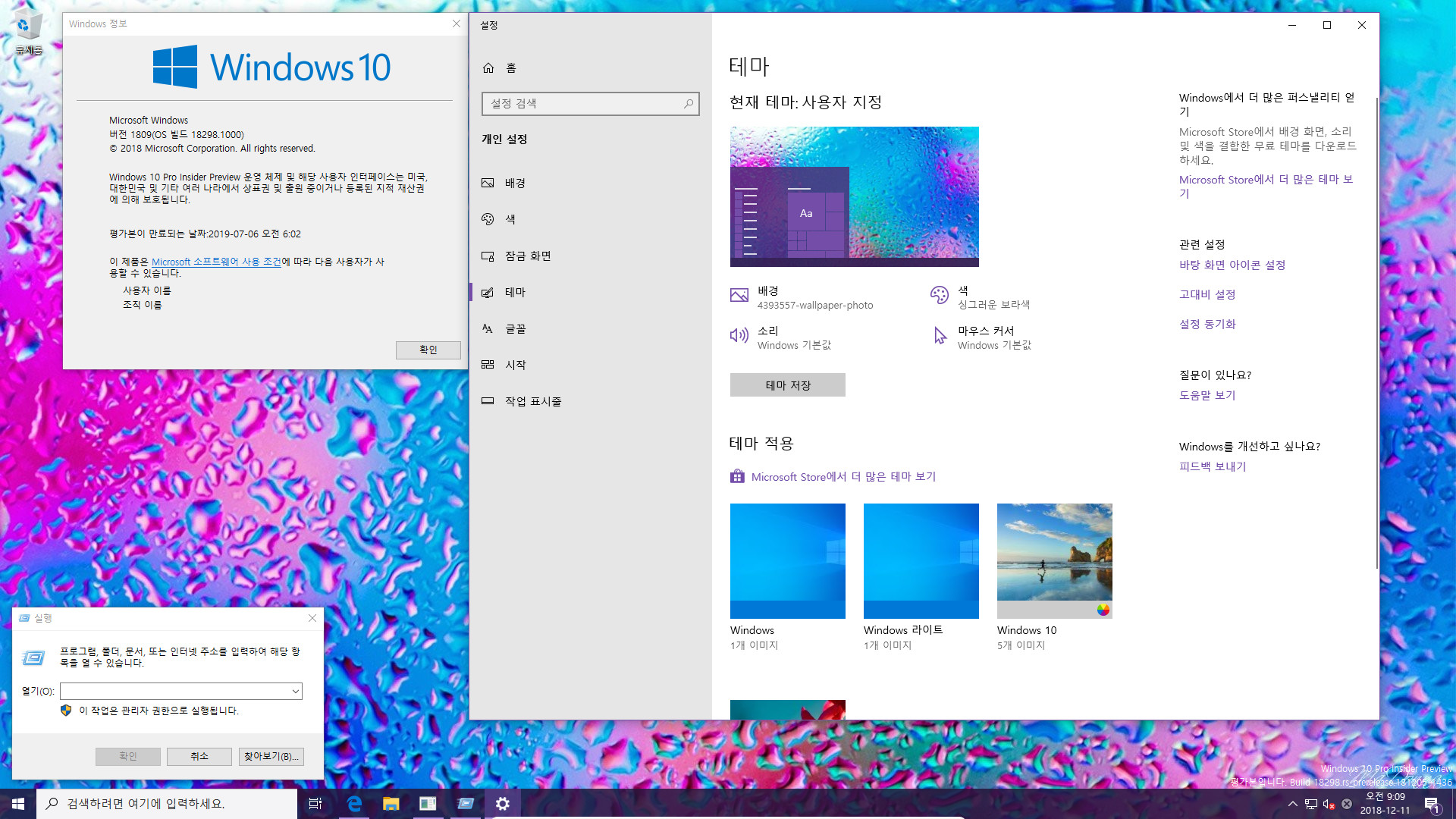Open high contrast settings (고대비 설정) link
This screenshot has height=819, width=1456.
[x=1207, y=294]
